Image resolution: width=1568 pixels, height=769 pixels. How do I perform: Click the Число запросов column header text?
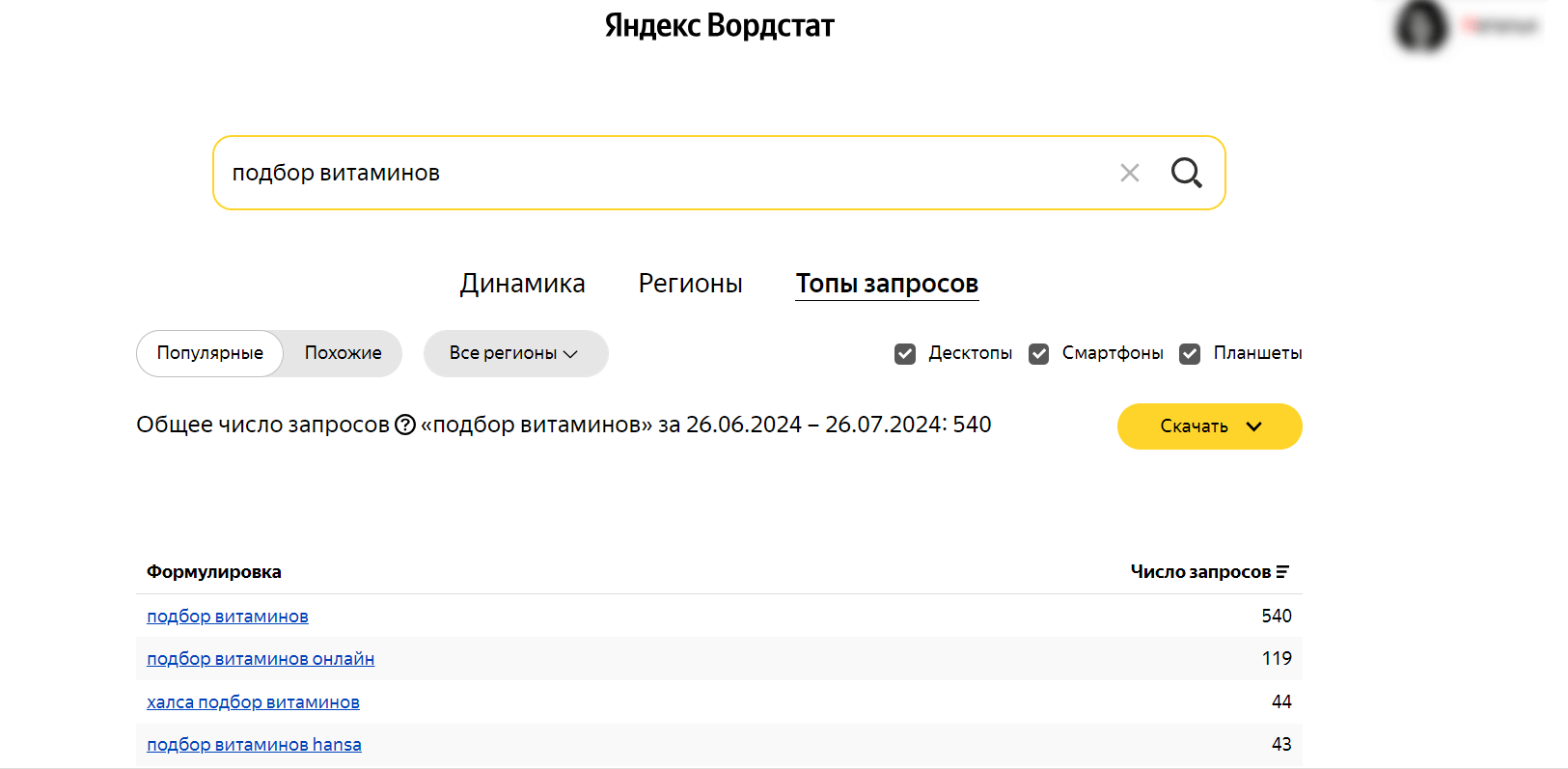(x=1200, y=572)
